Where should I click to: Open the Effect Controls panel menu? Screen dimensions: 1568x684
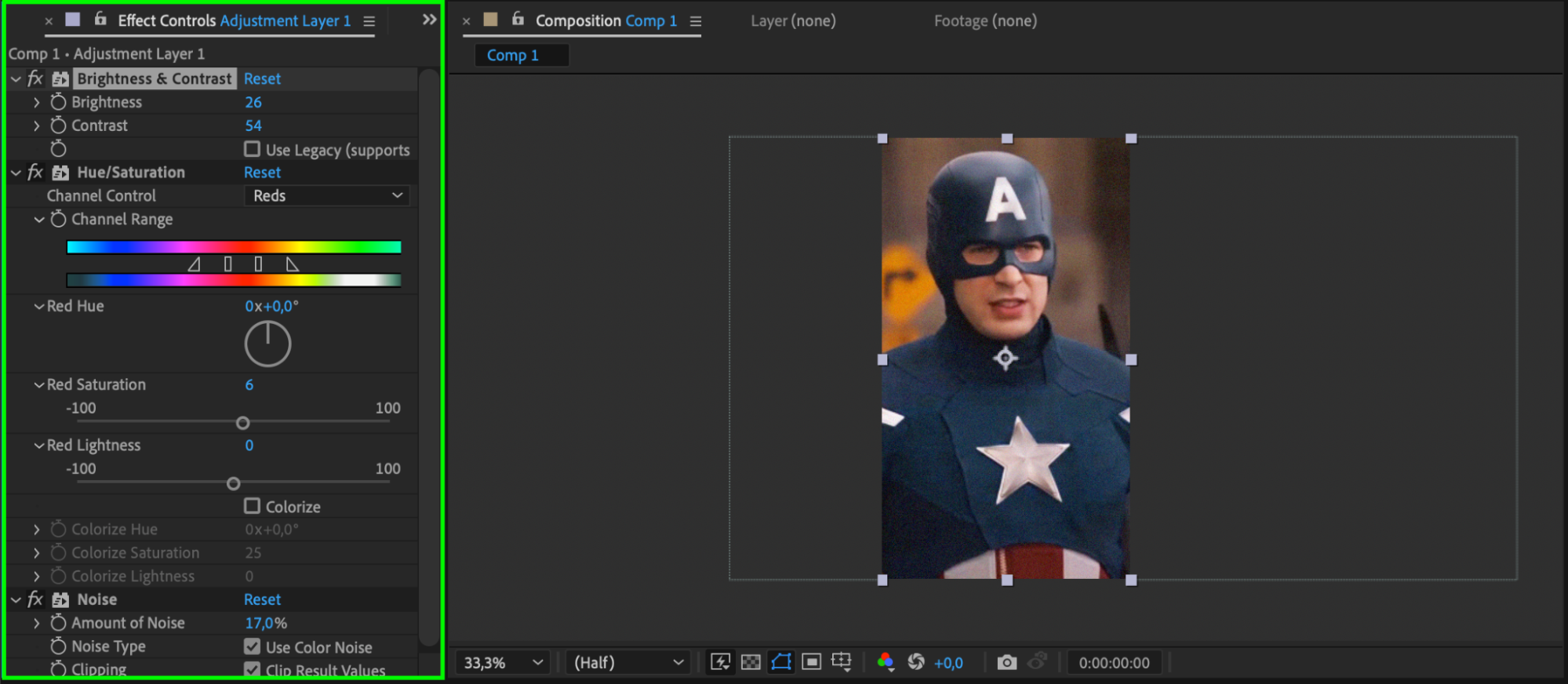[369, 21]
